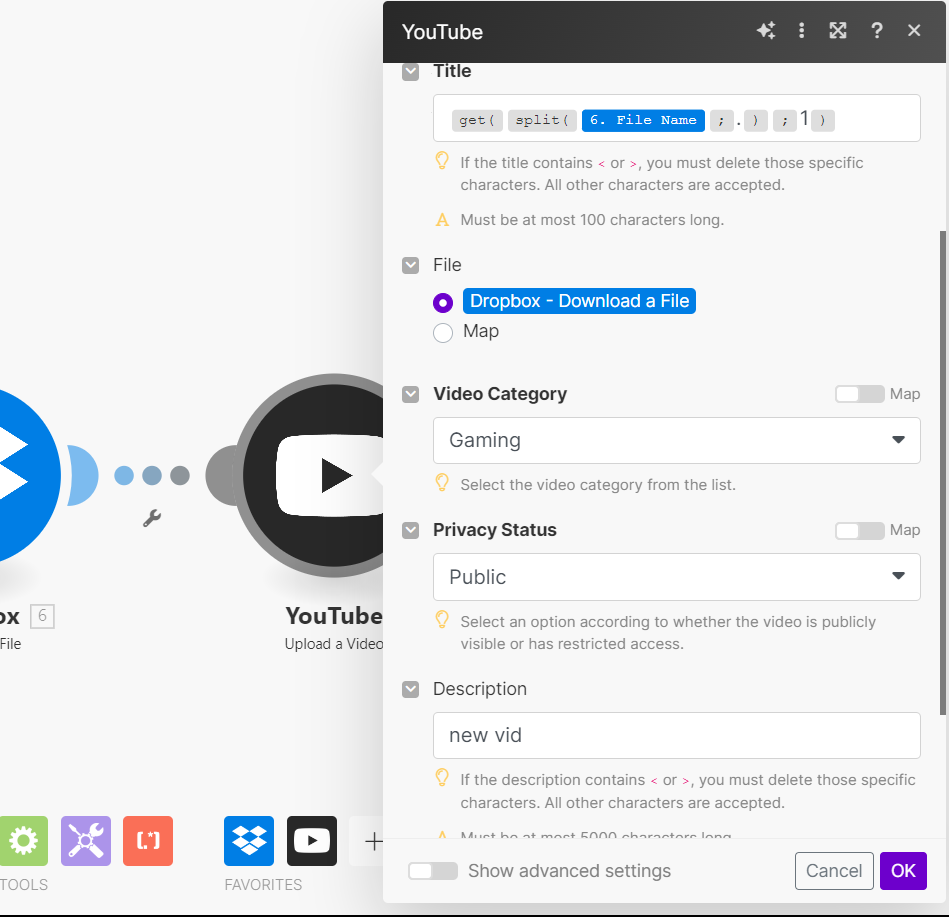Select the YouTube favorites icon

tap(312, 841)
